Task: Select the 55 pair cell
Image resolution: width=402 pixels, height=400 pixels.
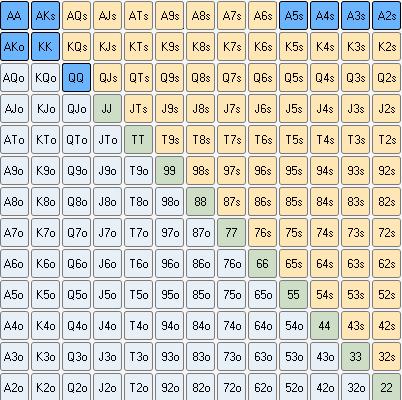Action: point(293,294)
